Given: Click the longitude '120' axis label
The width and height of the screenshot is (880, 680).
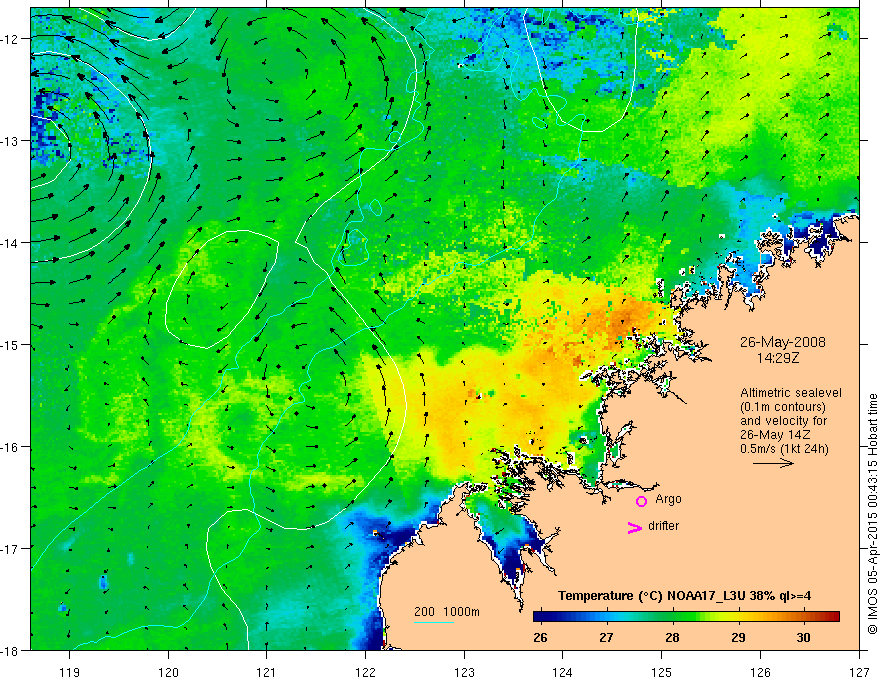Looking at the screenshot, I should [x=168, y=672].
